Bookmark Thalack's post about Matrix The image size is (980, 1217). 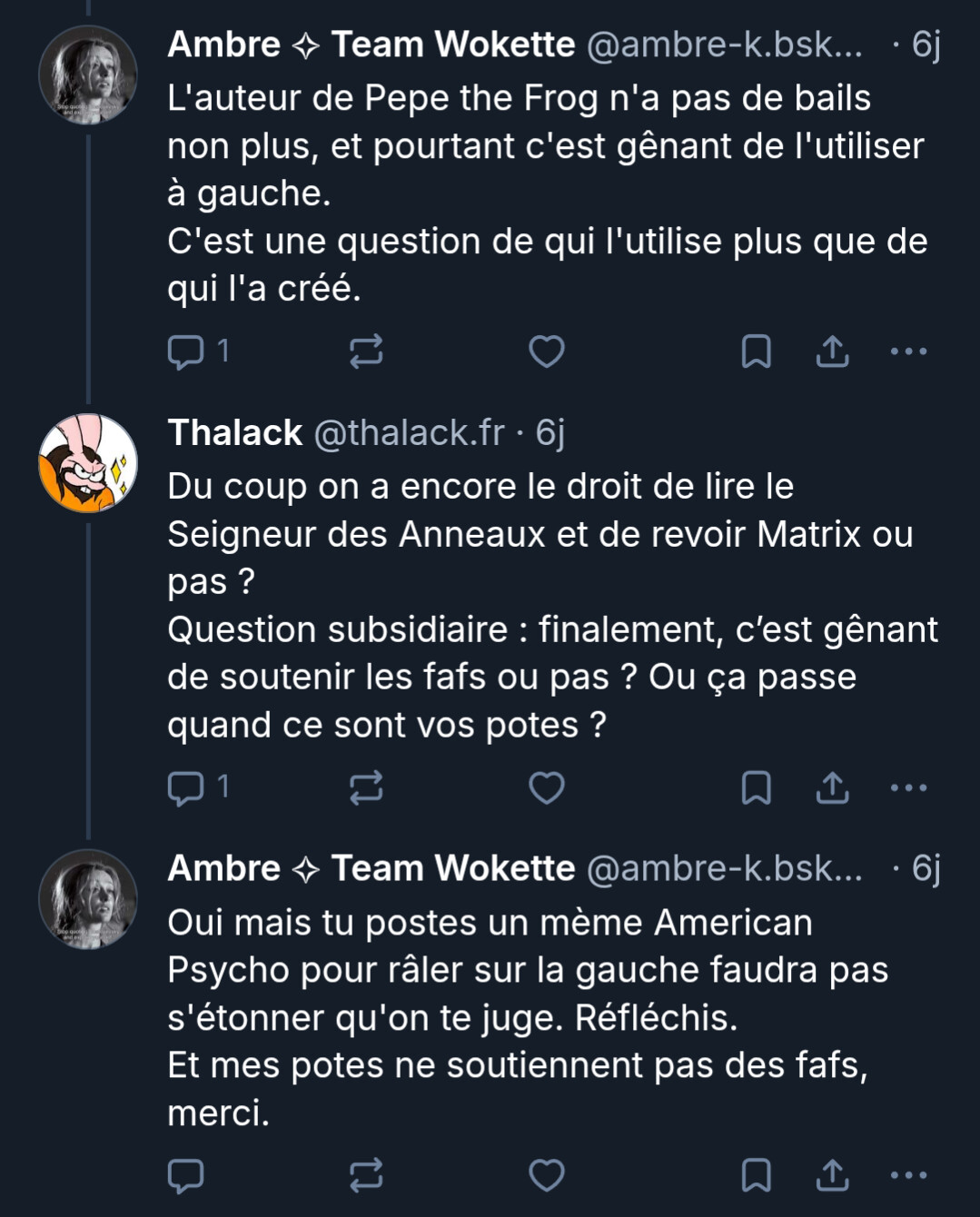(756, 787)
